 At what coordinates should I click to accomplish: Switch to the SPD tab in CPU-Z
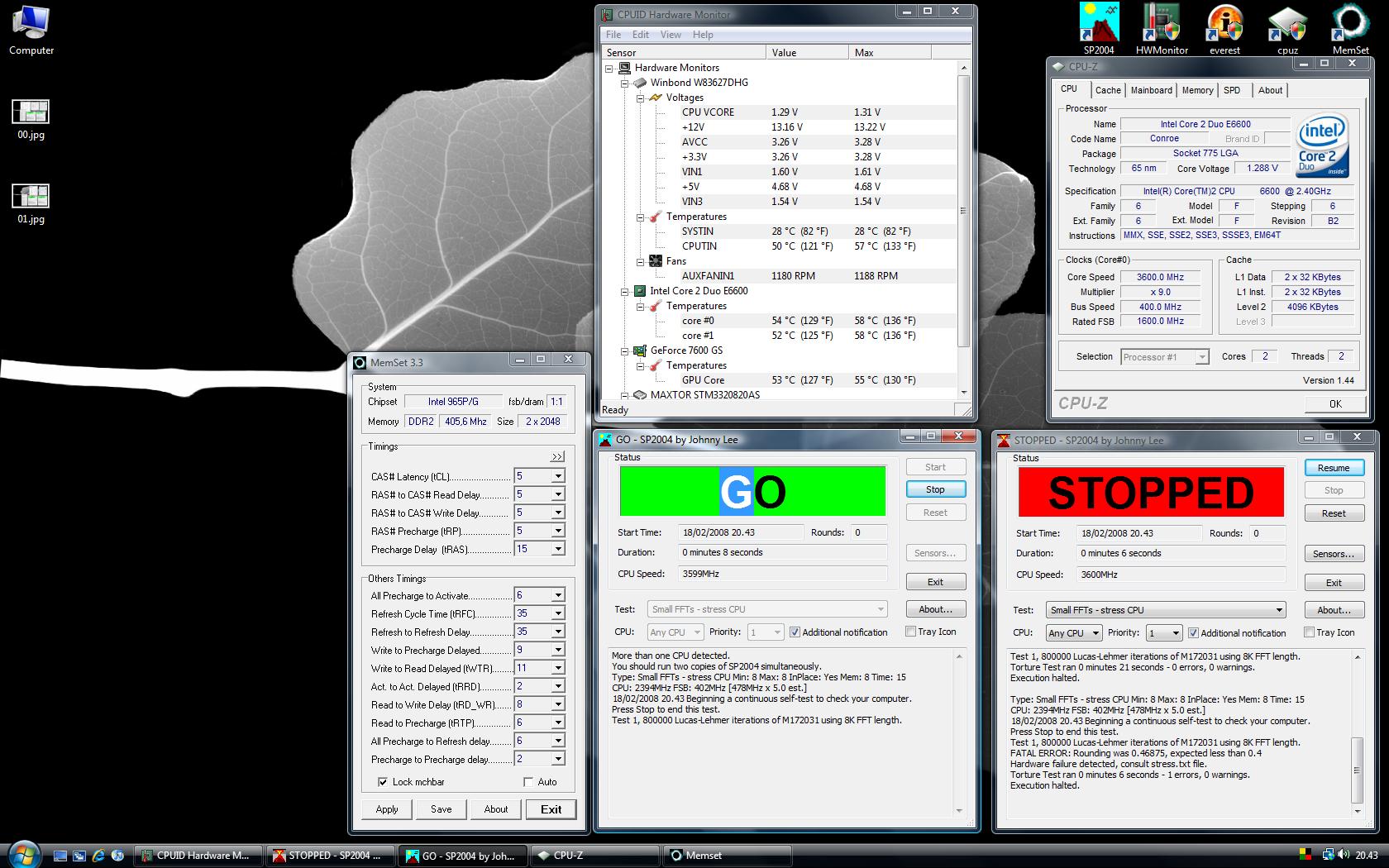pyautogui.click(x=1232, y=90)
